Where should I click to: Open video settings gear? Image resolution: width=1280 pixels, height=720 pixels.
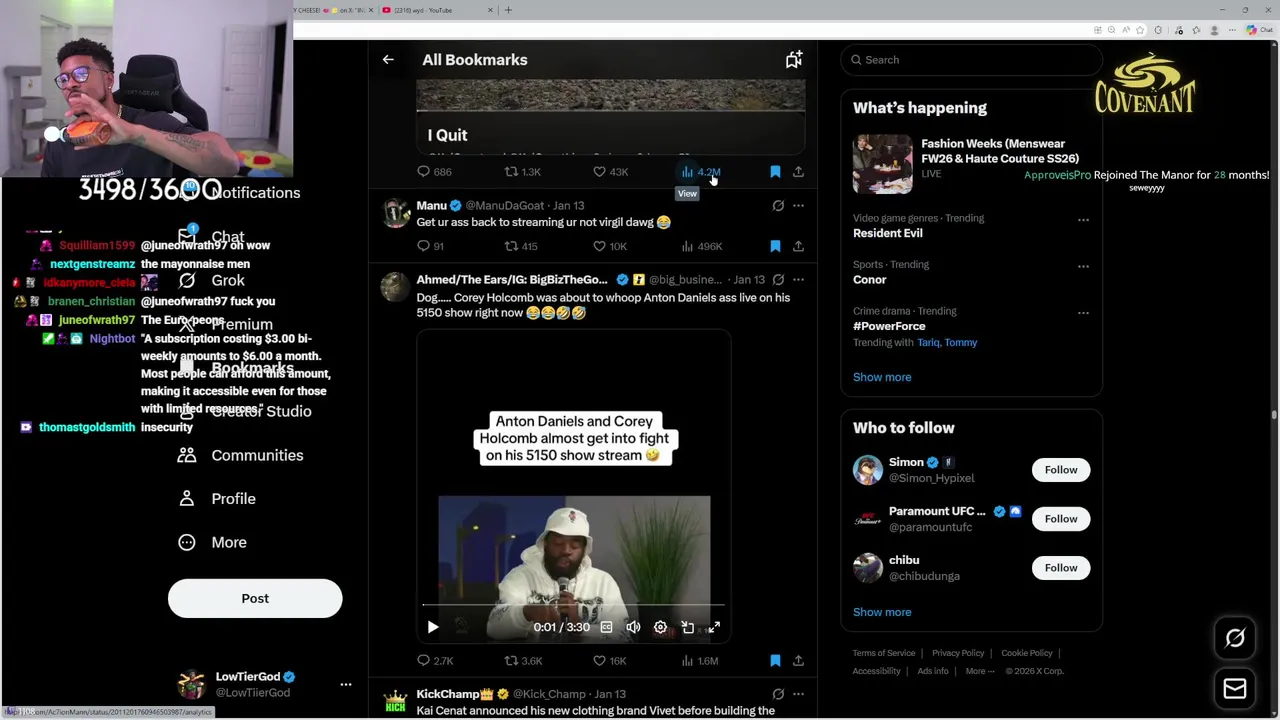click(x=660, y=627)
